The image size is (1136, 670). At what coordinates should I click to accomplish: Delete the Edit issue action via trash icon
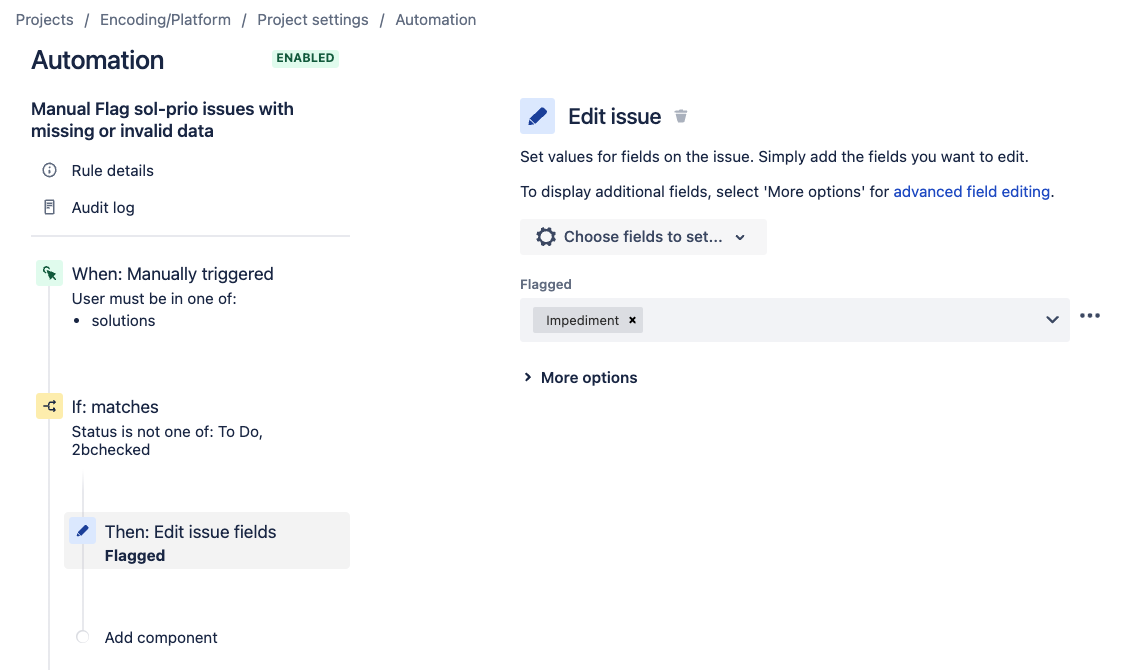[681, 116]
